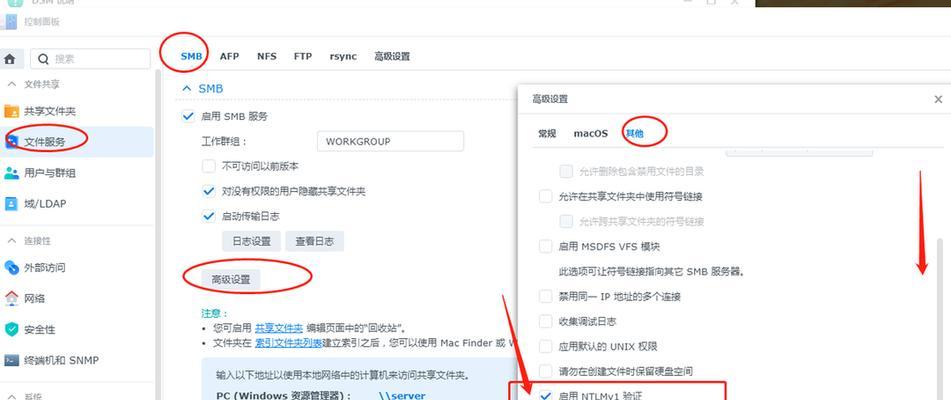Toggle hide shared folders from unauthorized users
The image size is (951, 400).
[x=209, y=191]
